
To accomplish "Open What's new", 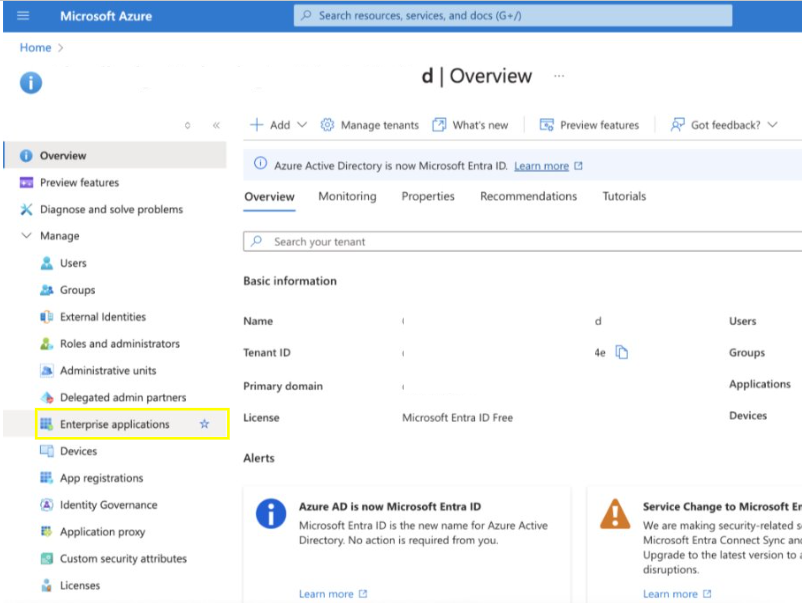I will 471,125.
